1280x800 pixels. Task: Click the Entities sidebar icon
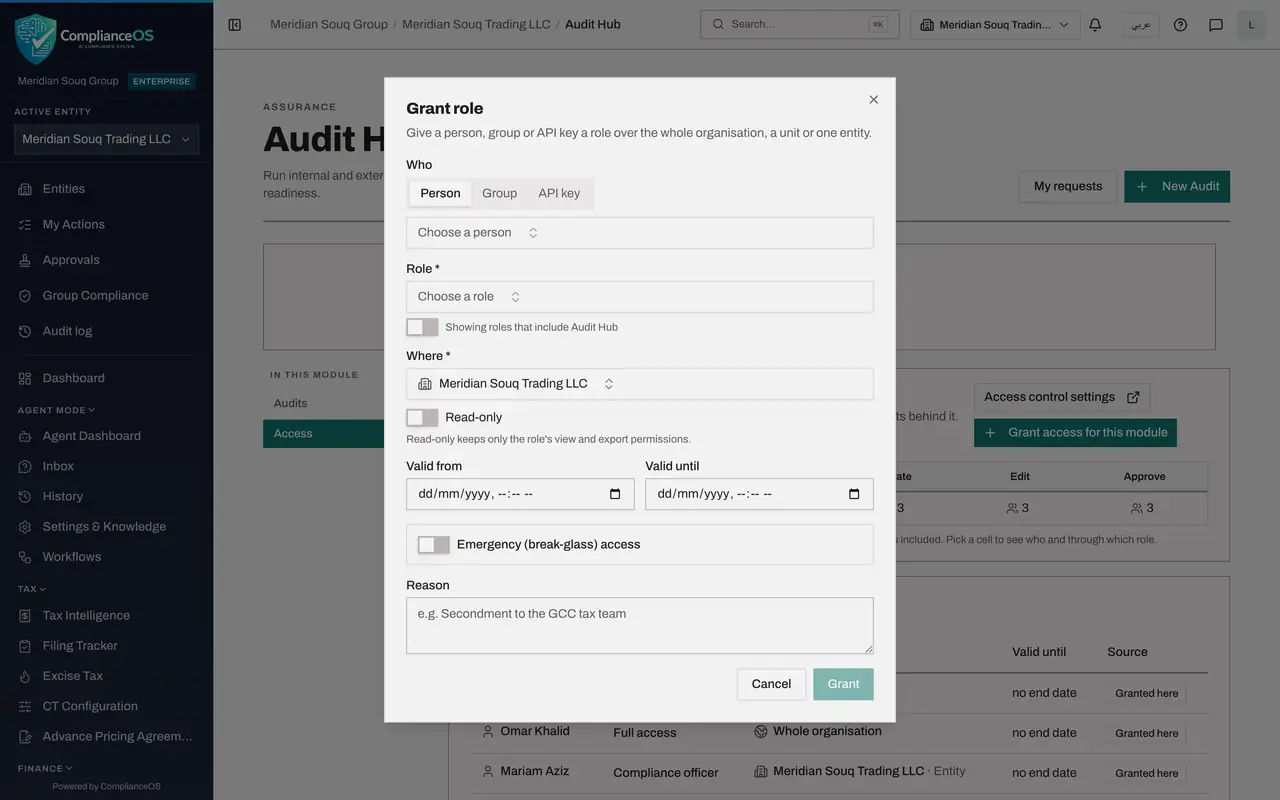(x=25, y=189)
